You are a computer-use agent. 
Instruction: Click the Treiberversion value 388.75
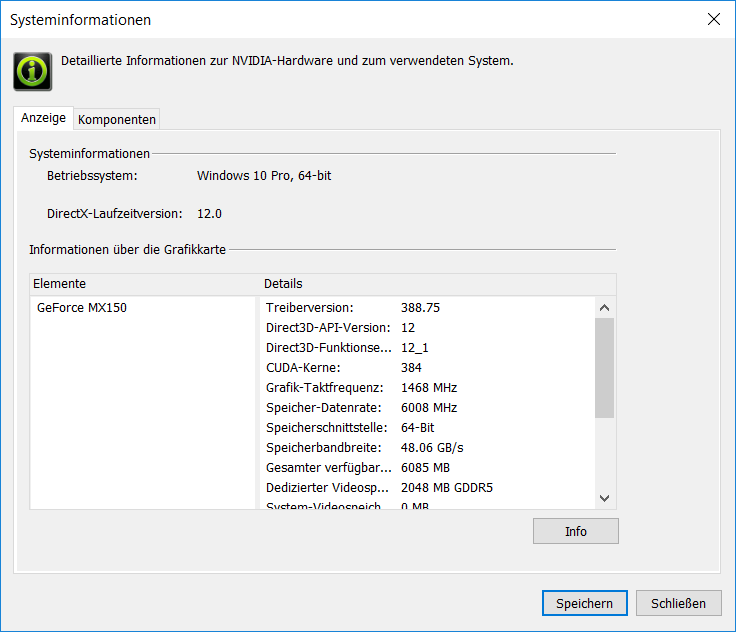[x=420, y=308]
